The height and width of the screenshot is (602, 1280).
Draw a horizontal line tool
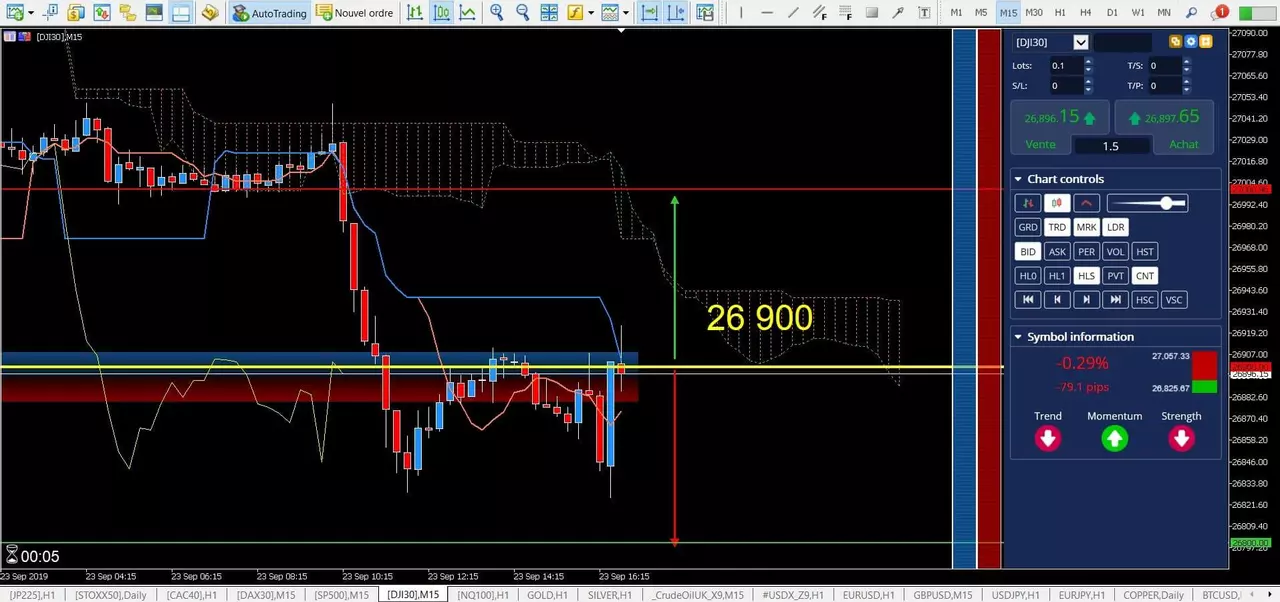point(767,13)
